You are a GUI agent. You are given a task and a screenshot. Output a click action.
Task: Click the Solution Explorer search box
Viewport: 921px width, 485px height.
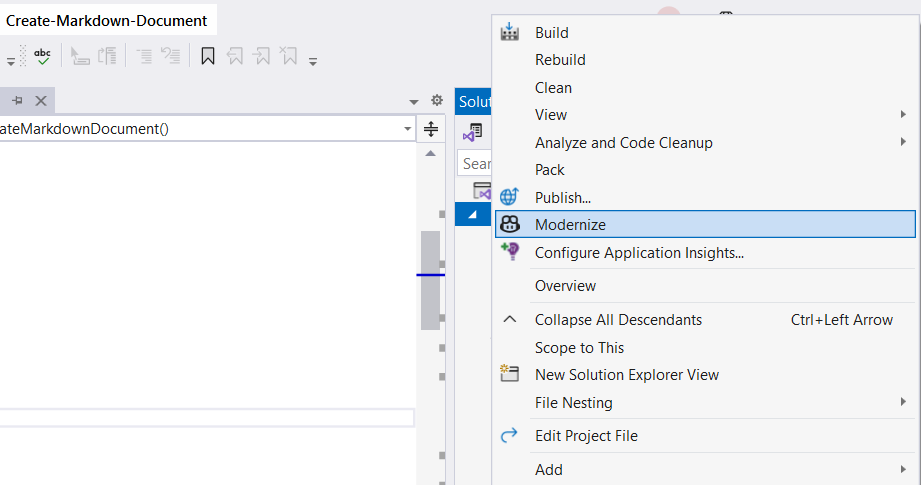tap(475, 163)
